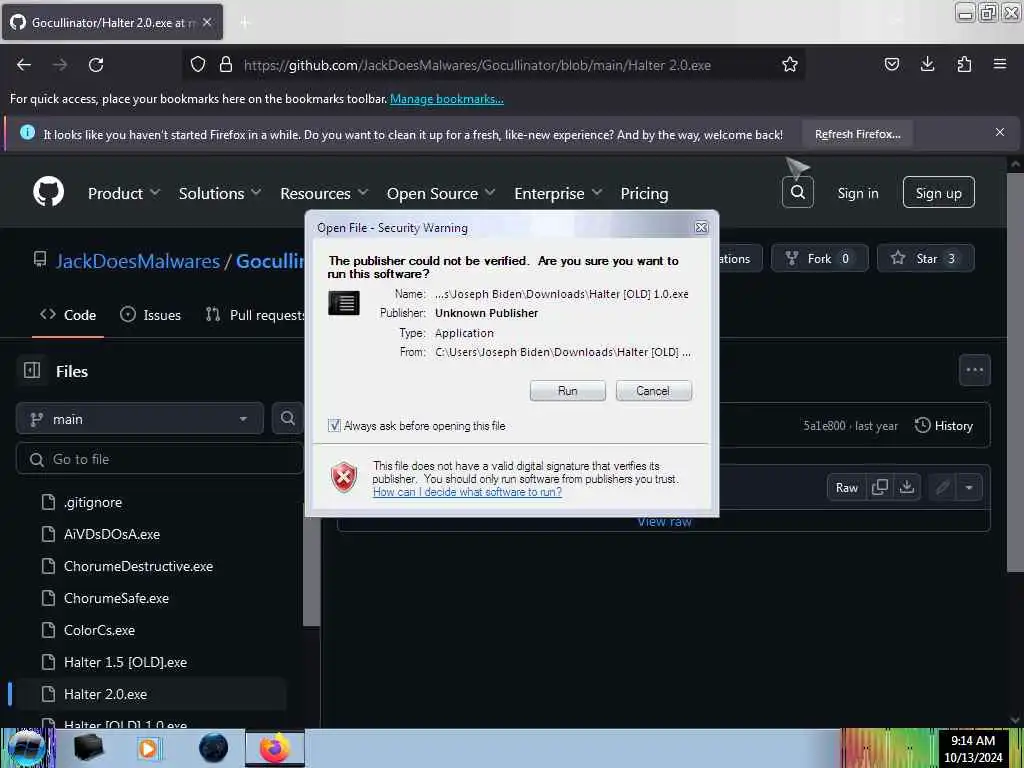Copy raw file contents icon
The image size is (1024, 768).
880,487
